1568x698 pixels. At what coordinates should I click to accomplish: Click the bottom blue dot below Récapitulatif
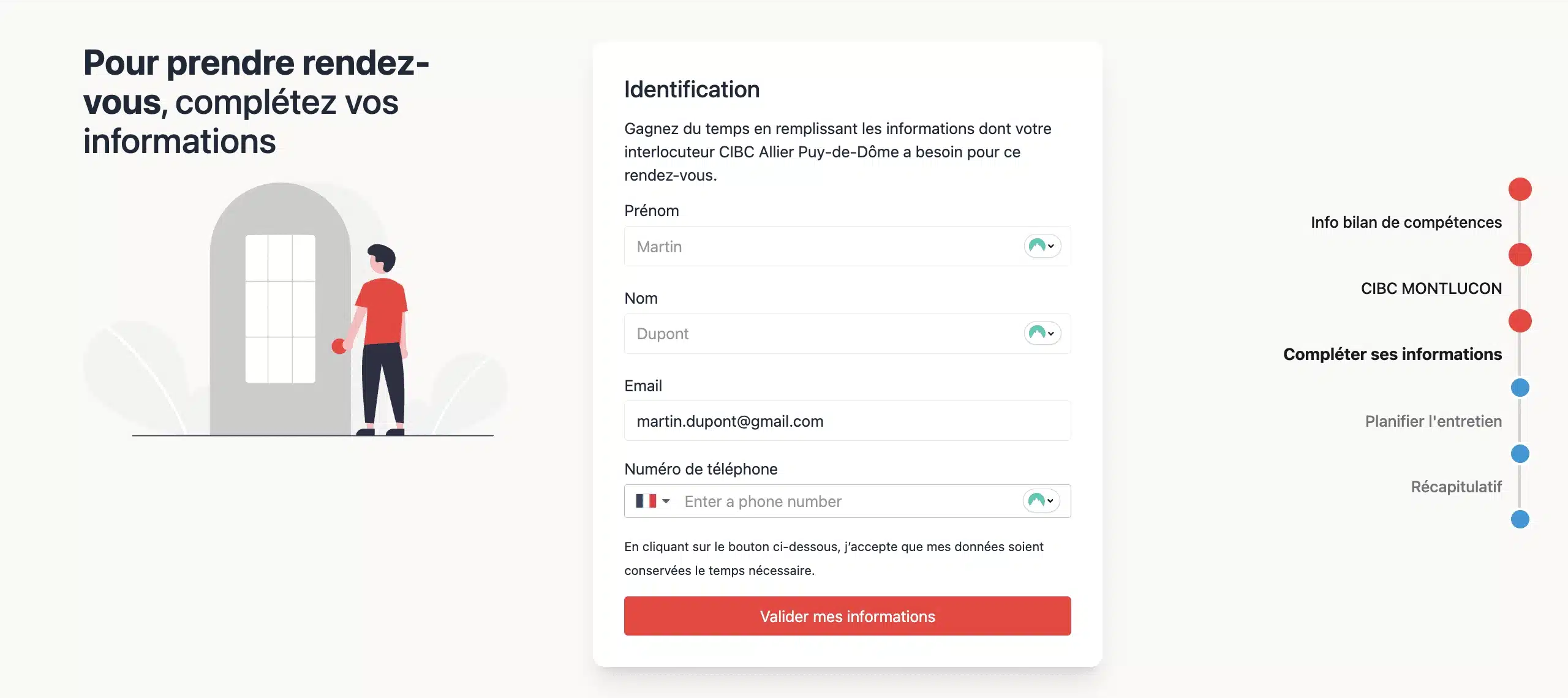point(1520,519)
